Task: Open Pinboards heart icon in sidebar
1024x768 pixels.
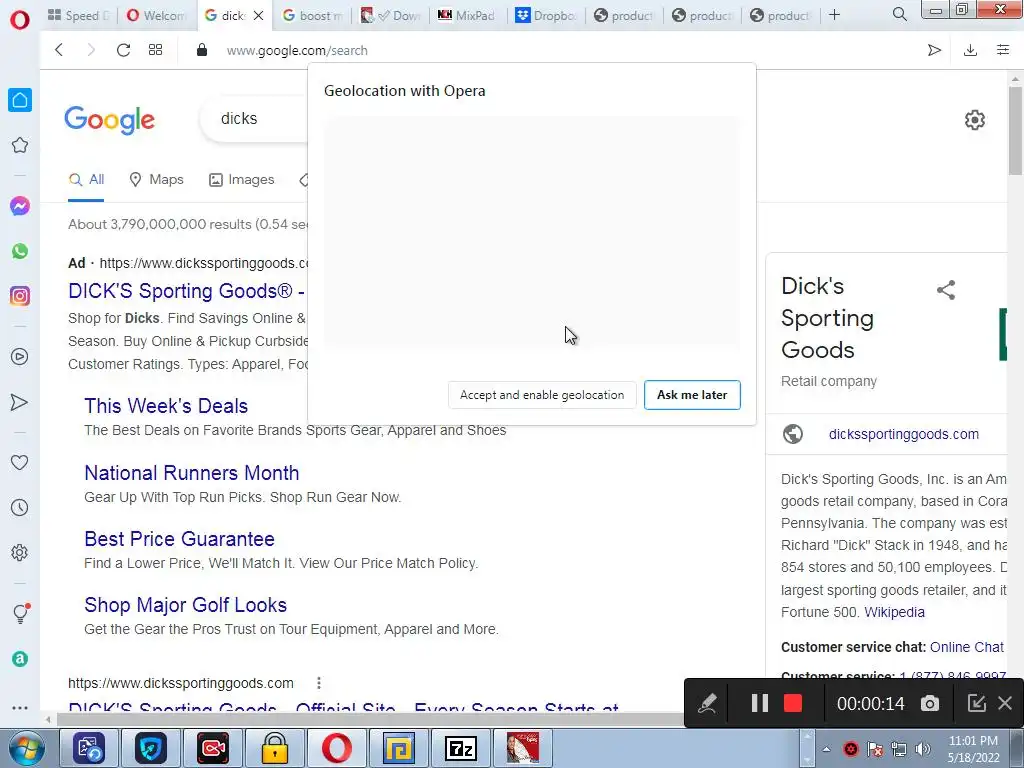Action: (x=20, y=462)
